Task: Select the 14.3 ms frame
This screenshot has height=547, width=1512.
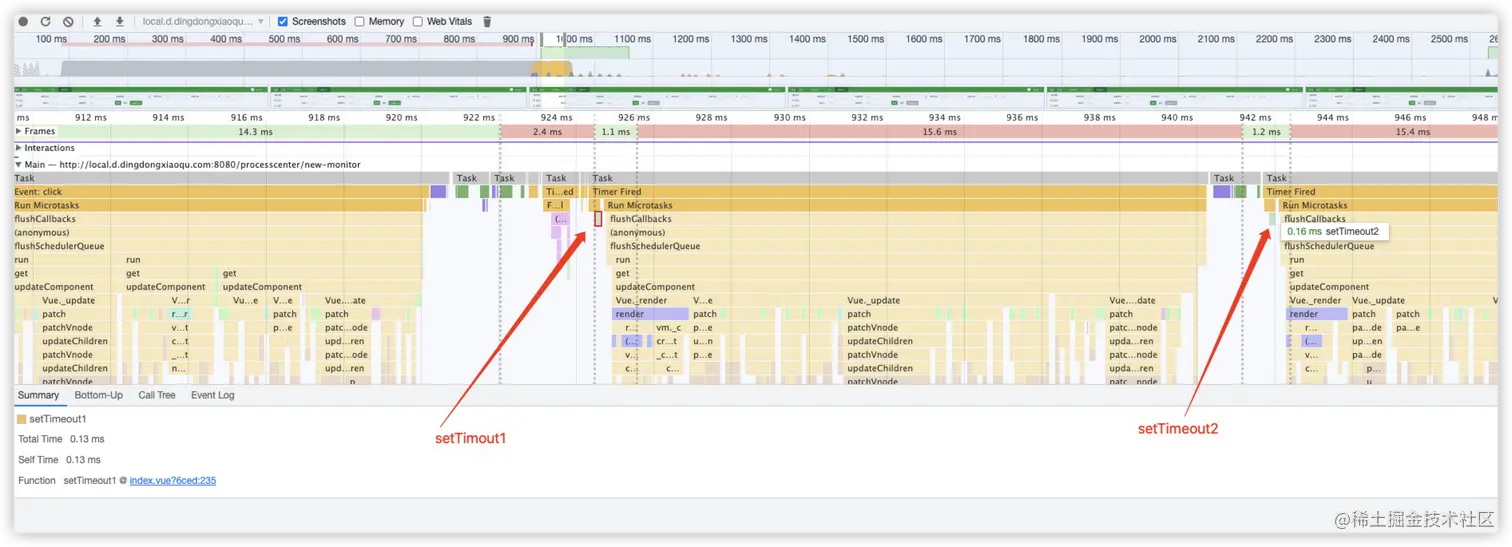Action: click(x=256, y=132)
